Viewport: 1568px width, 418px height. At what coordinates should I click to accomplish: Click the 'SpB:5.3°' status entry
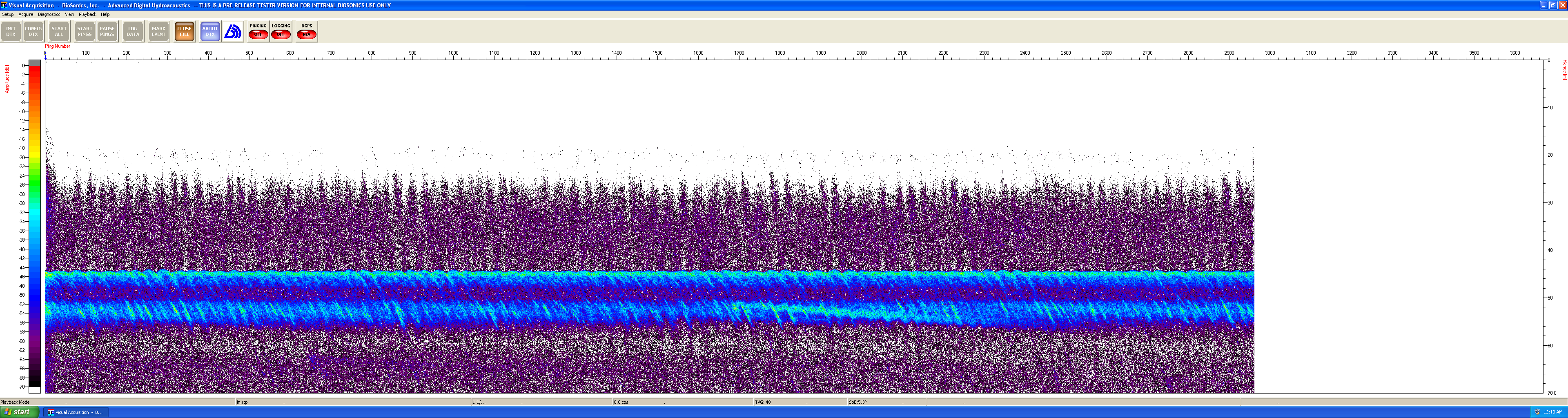point(857,402)
